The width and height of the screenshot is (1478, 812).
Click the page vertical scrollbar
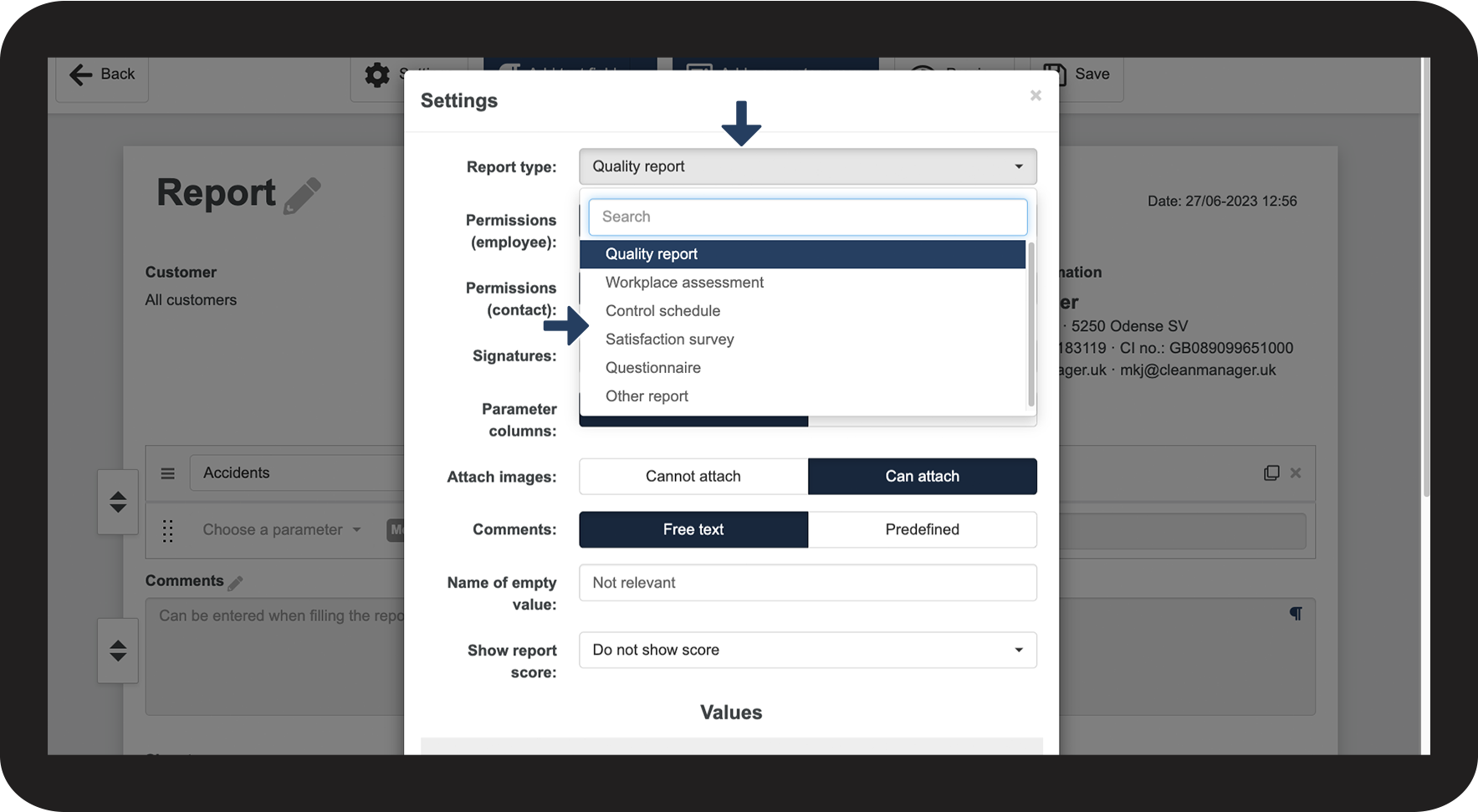[x=1426, y=278]
